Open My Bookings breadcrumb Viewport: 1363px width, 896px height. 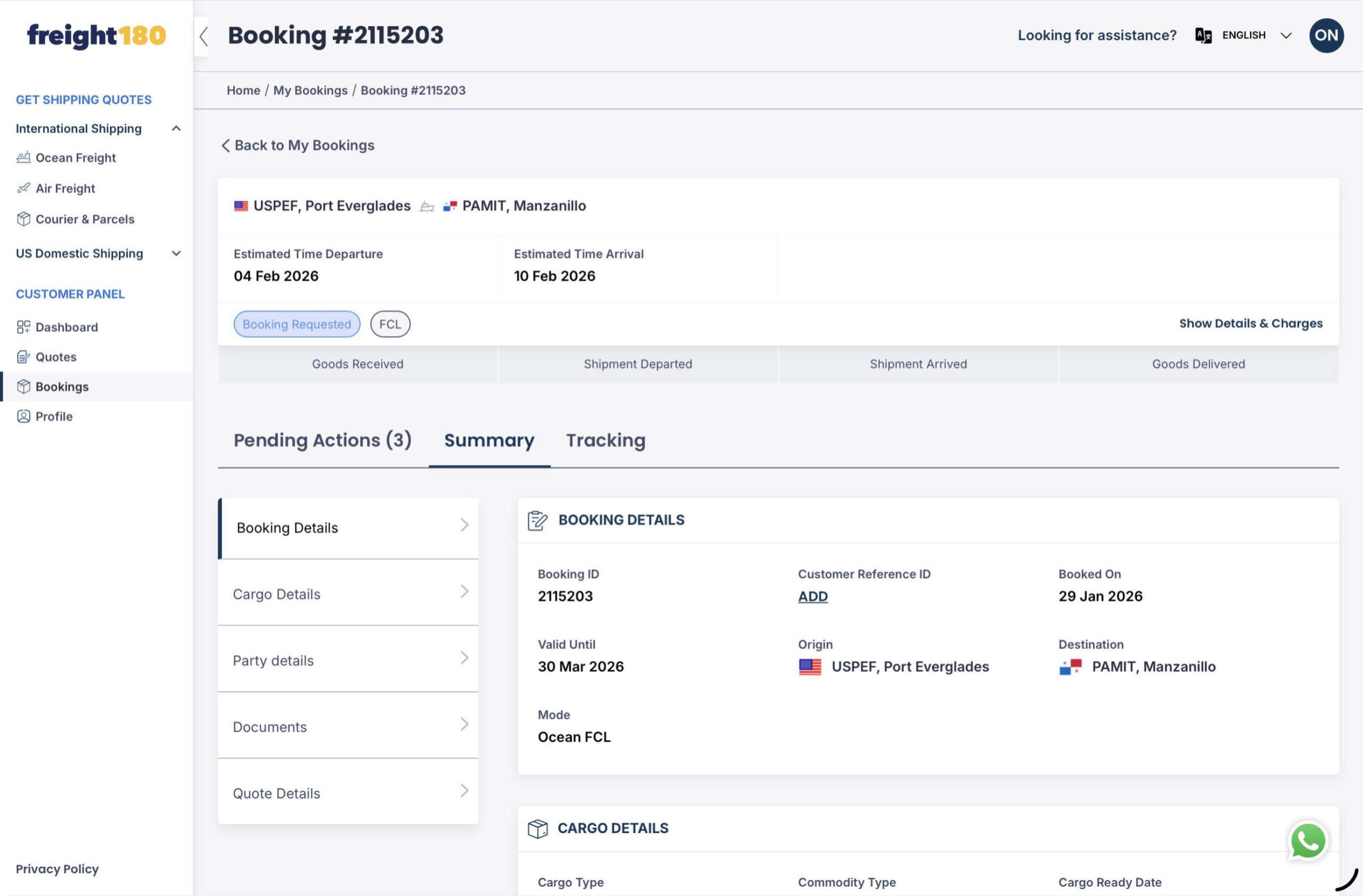point(310,91)
